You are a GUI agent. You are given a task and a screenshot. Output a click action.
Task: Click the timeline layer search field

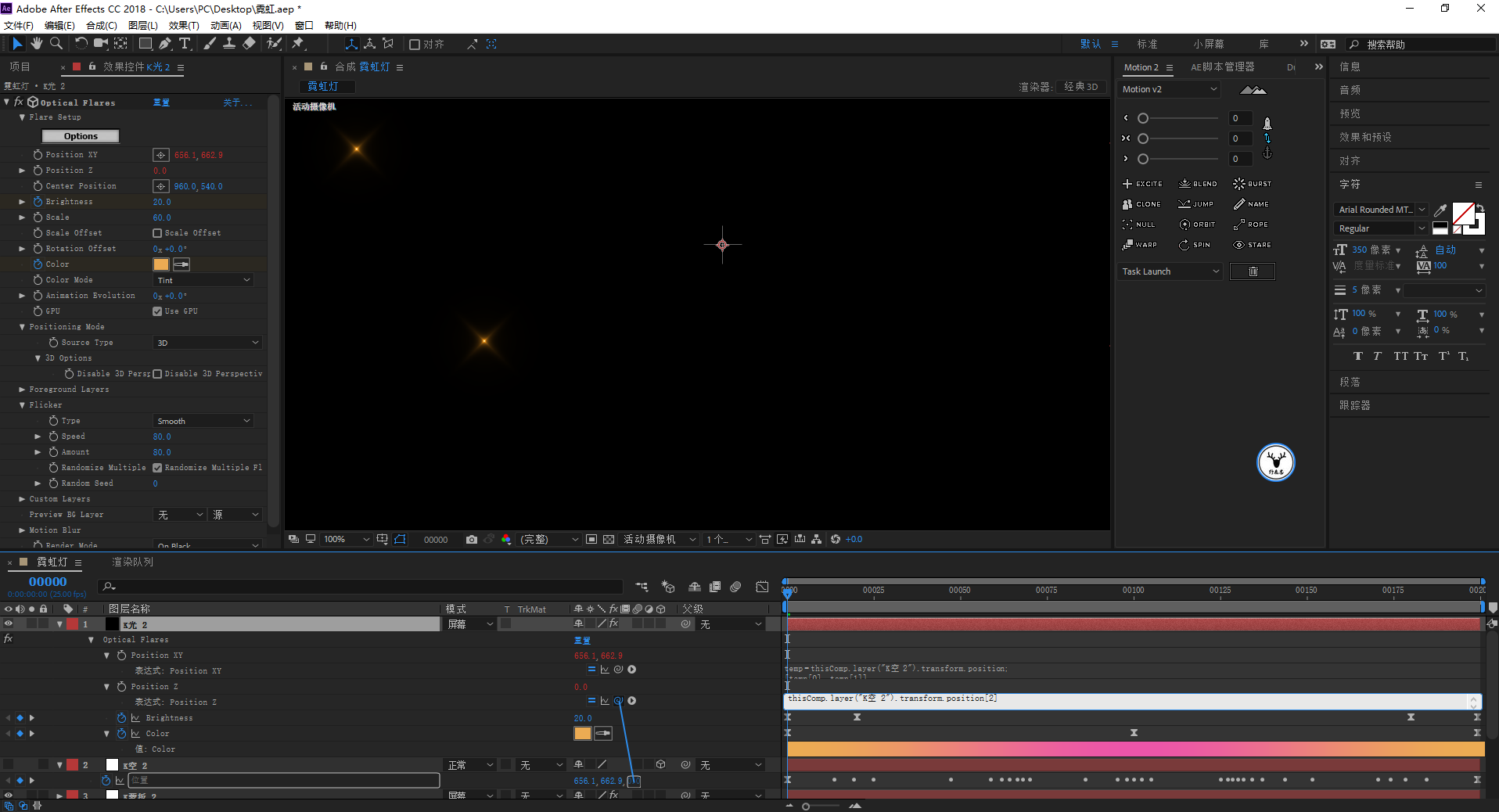[x=361, y=587]
